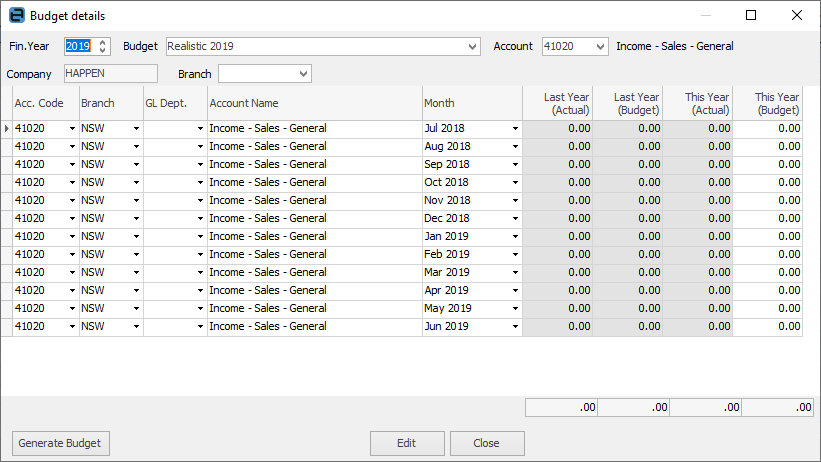Select the This Year (Budget) cell for Dec 2018
This screenshot has height=462, width=821.
pyautogui.click(x=767, y=218)
